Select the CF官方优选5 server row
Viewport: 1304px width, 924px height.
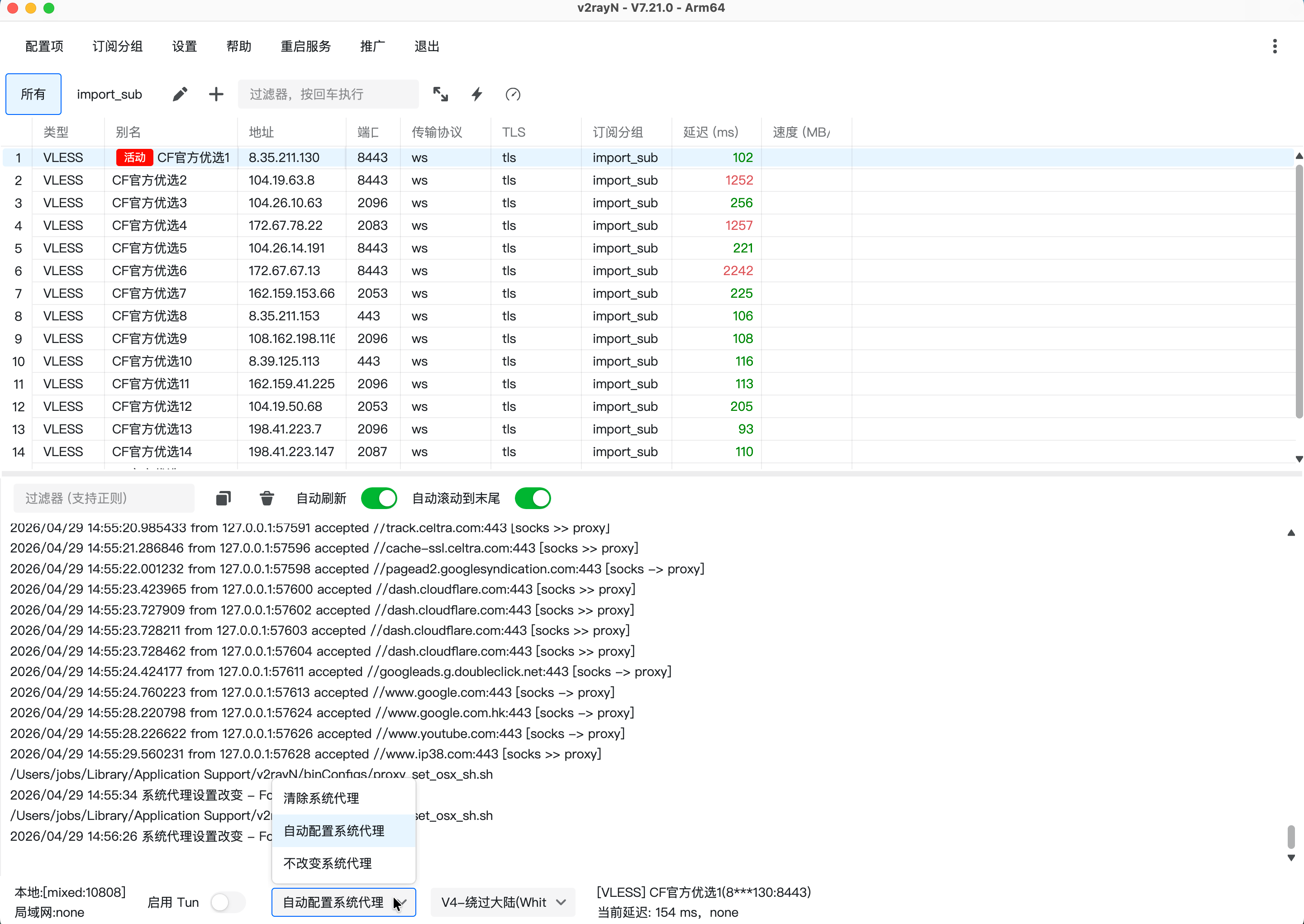648,248
